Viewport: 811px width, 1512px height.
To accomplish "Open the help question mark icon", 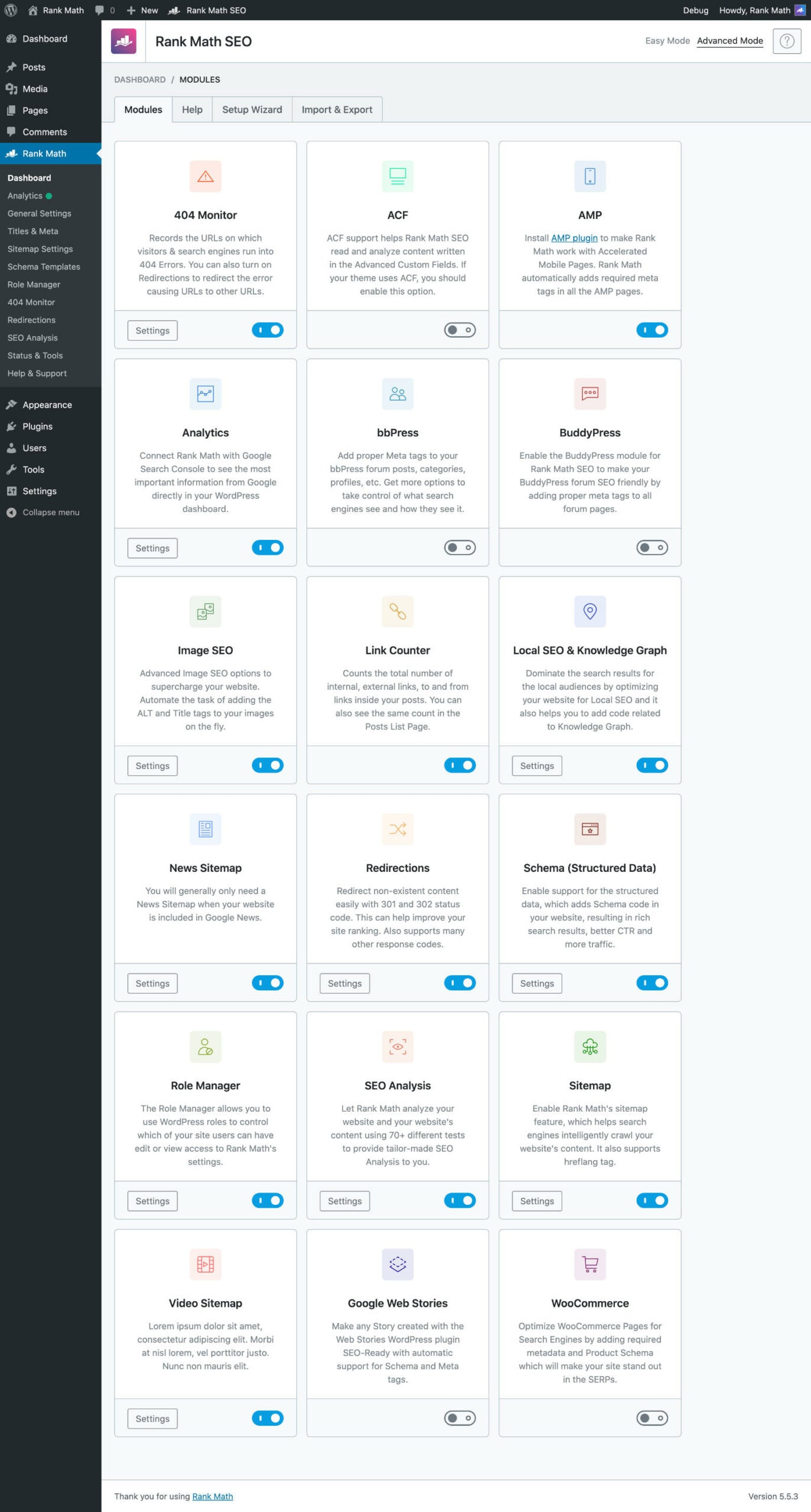I will (x=786, y=41).
